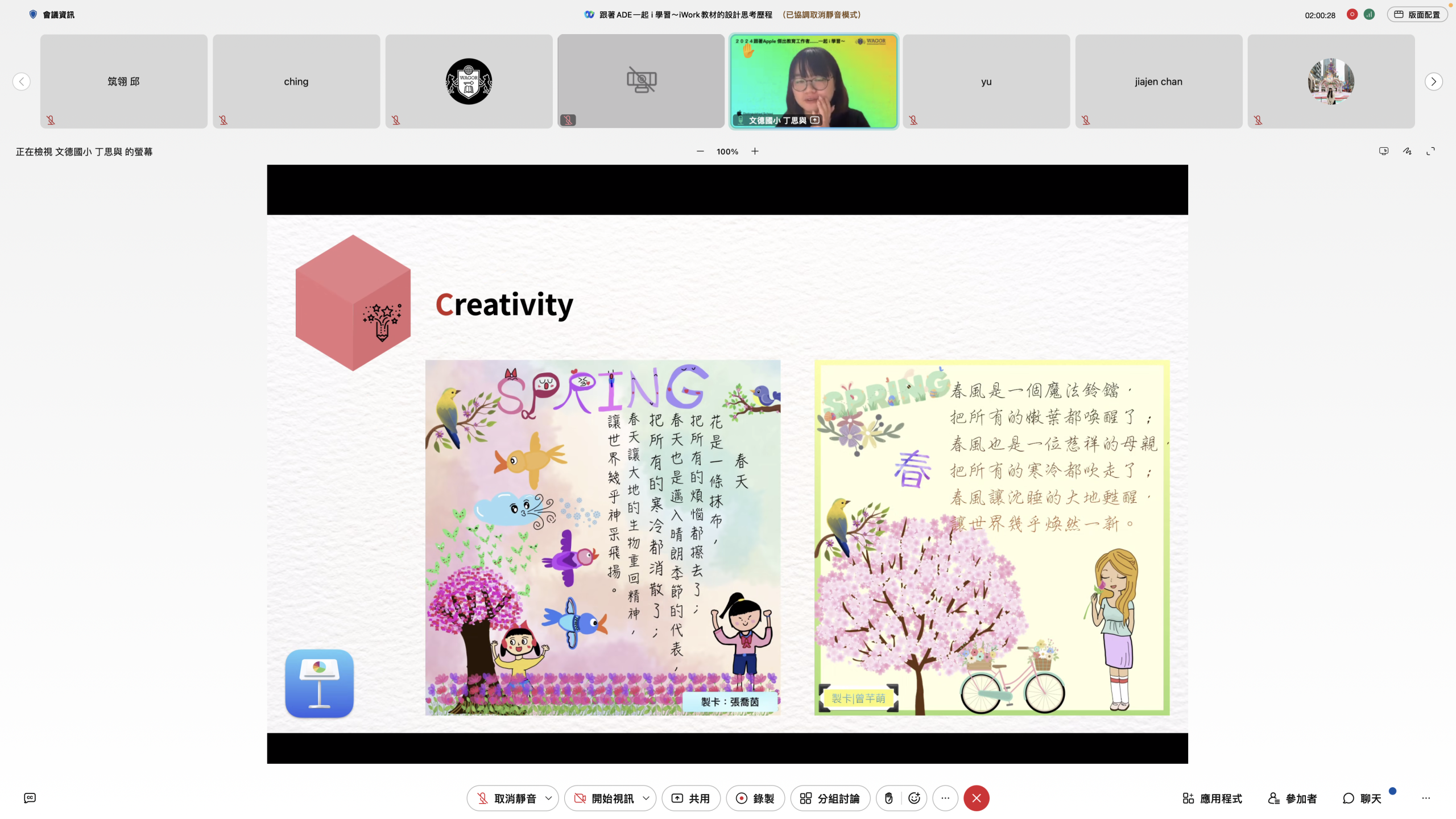Viewport: 1456px width, 819px height.
Task: Click the red leave meeting button
Action: point(976,798)
